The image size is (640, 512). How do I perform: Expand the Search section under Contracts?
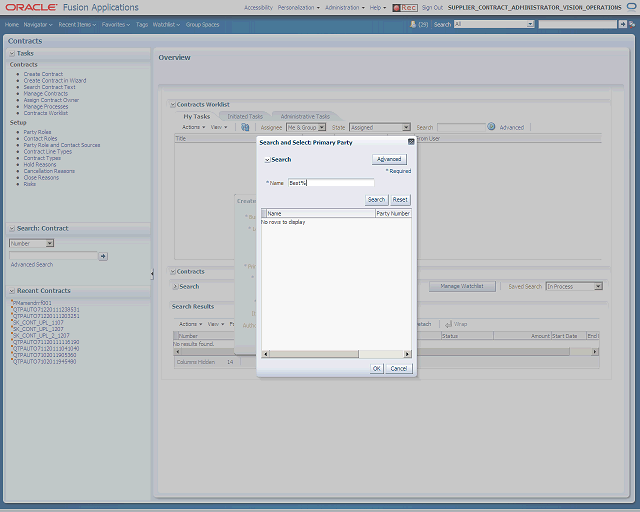pos(176,287)
